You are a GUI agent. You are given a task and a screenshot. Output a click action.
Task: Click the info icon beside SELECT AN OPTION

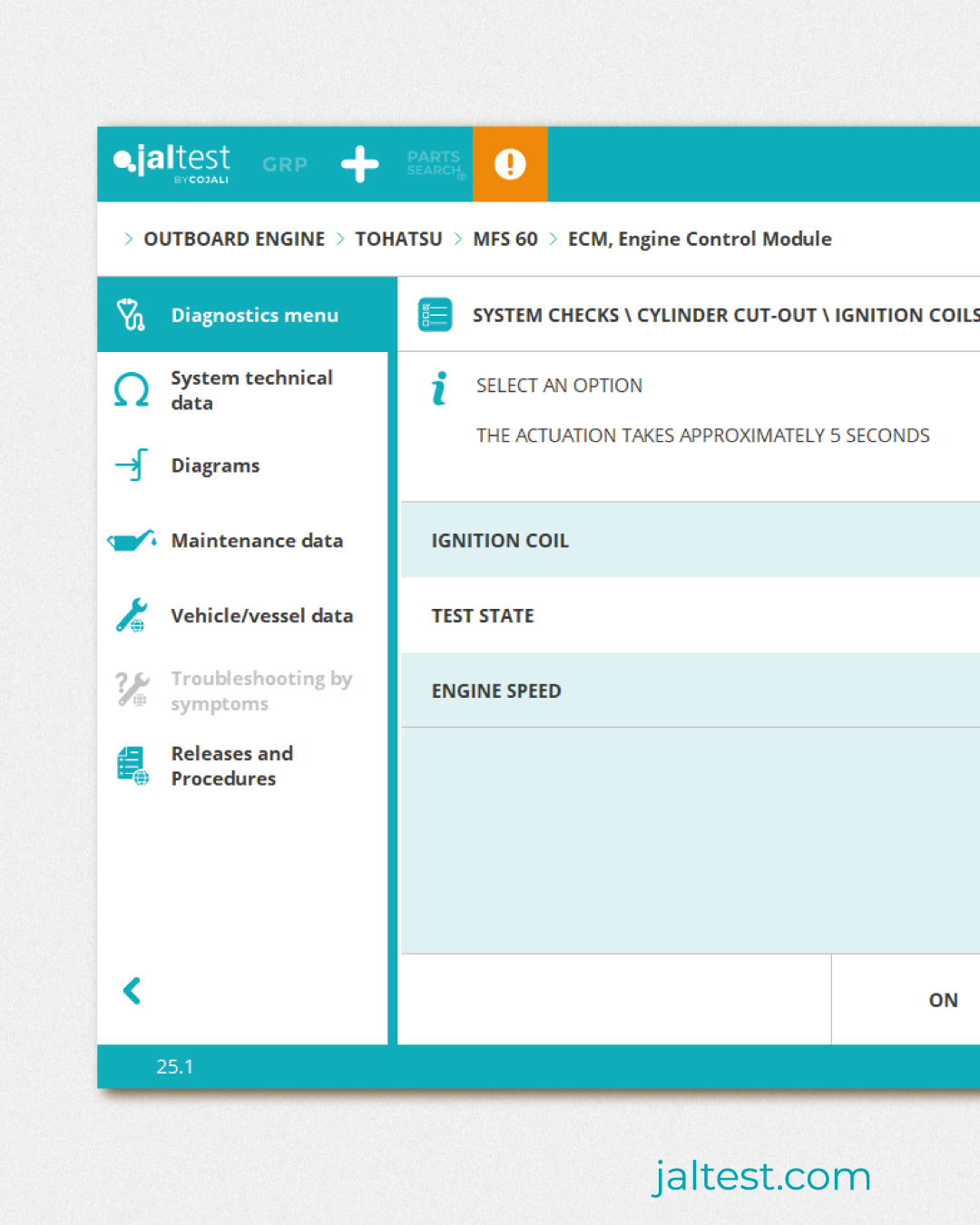[x=439, y=387]
